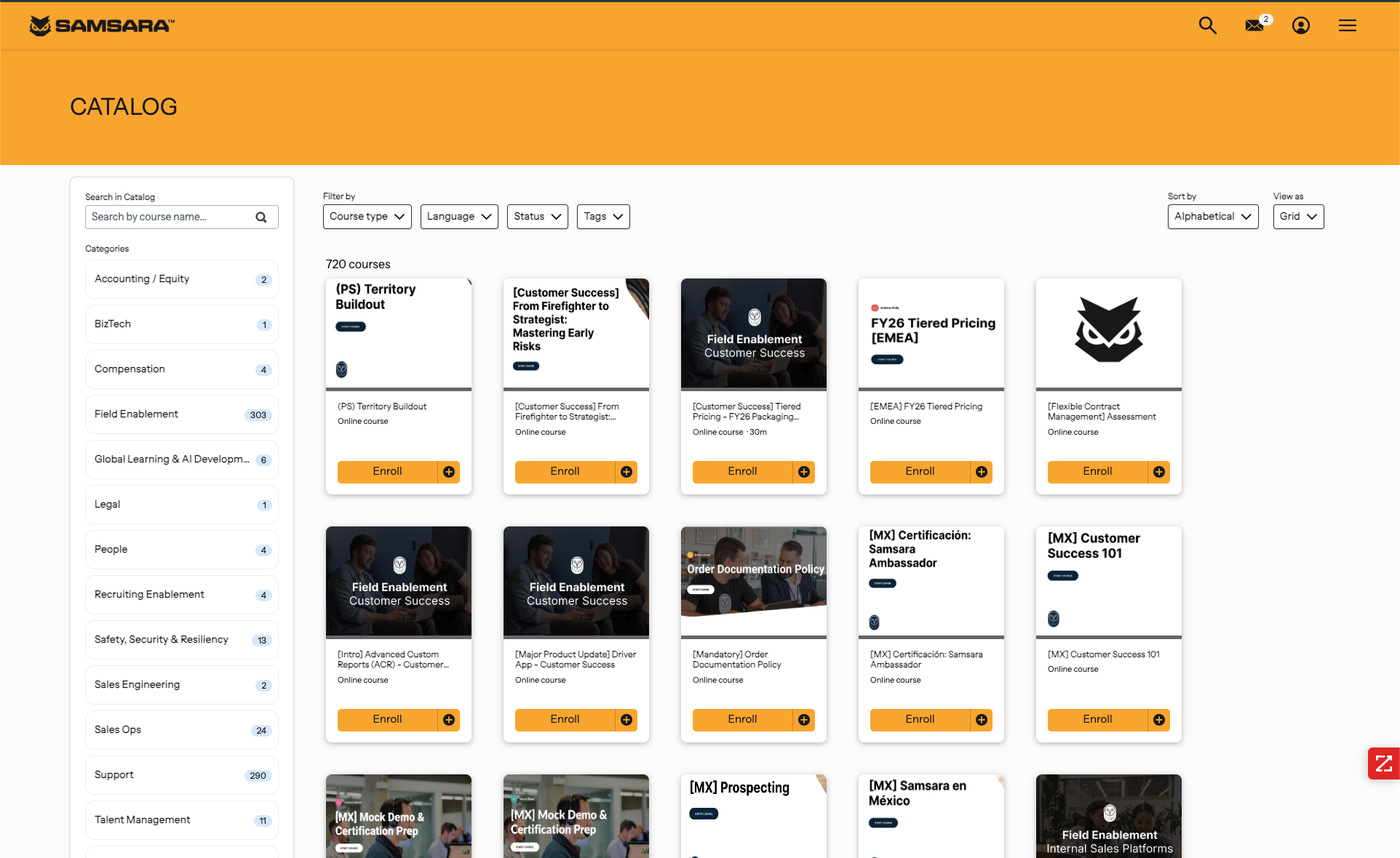Open the messages envelope icon

pos(1254,26)
